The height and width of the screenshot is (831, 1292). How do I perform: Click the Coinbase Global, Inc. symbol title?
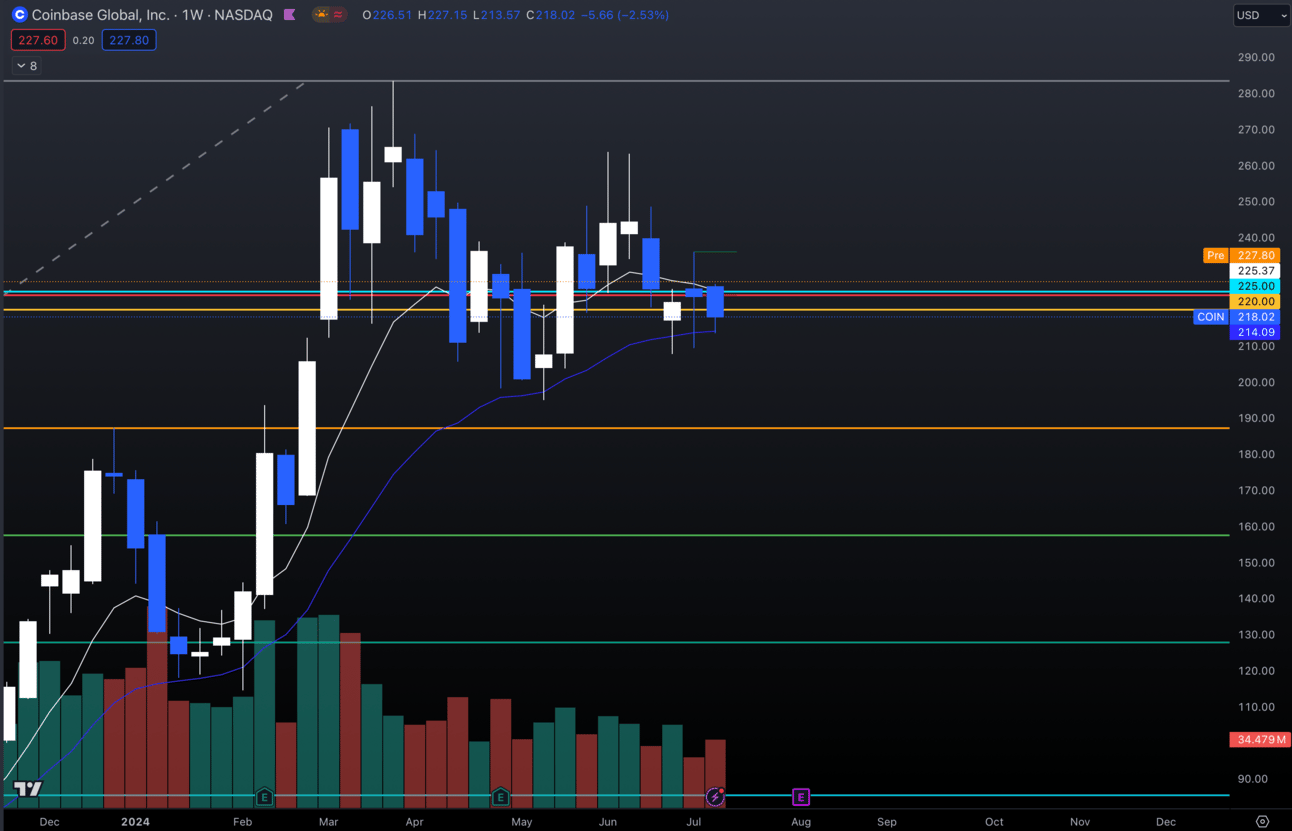pos(100,15)
